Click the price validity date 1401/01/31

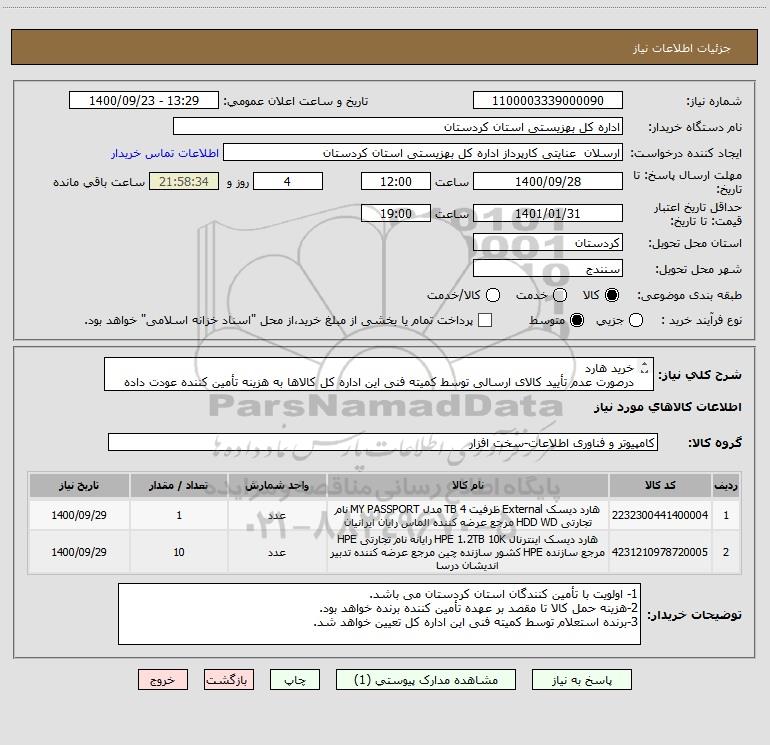(548, 213)
